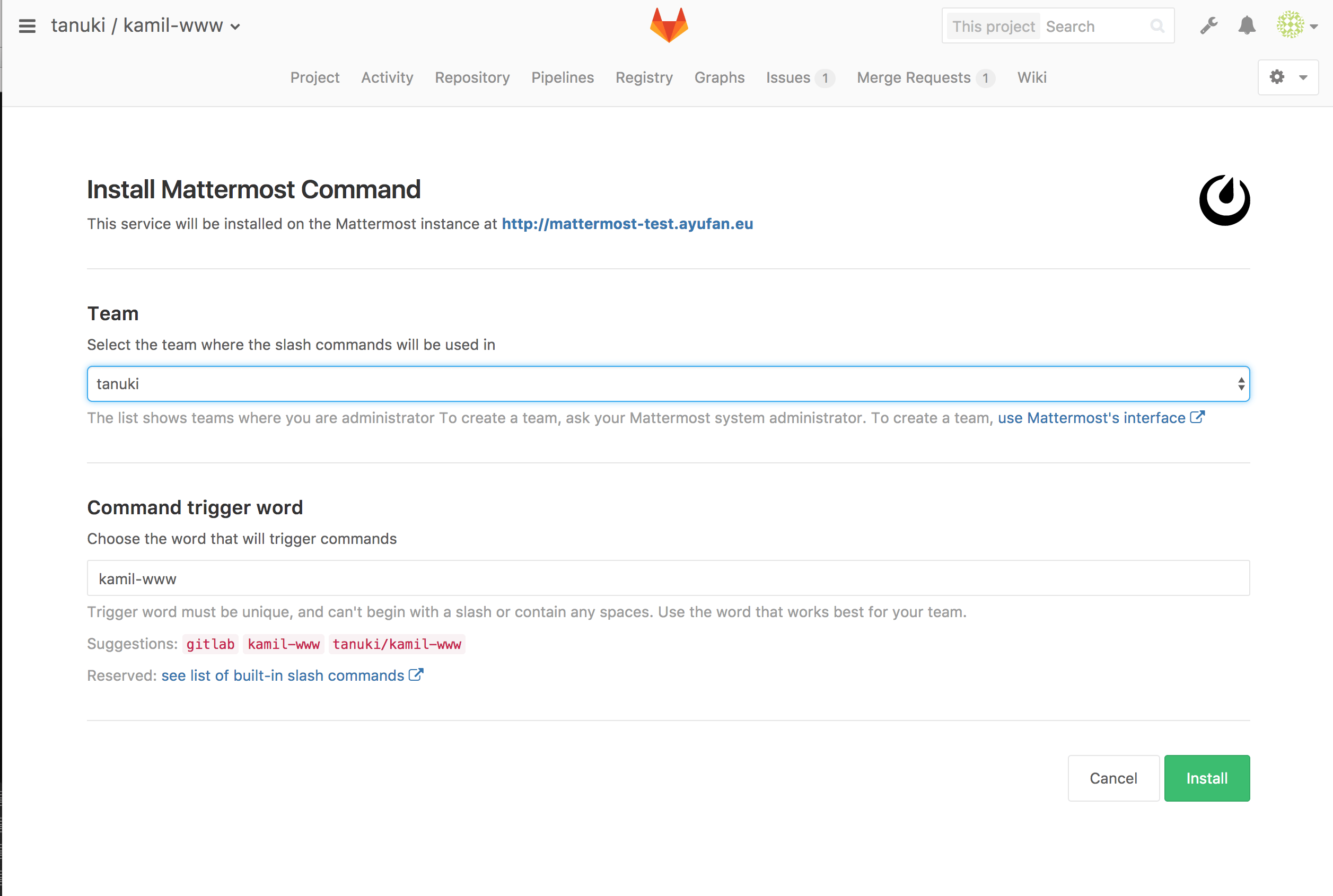Click the project settings gear dropdown
The width and height of the screenshot is (1333, 896).
click(x=1288, y=77)
